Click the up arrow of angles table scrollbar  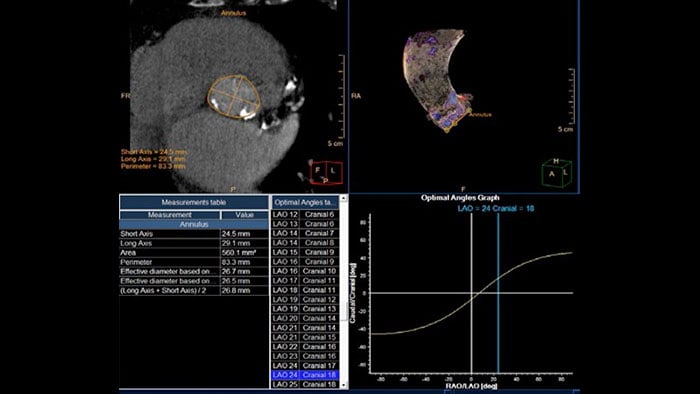click(344, 198)
